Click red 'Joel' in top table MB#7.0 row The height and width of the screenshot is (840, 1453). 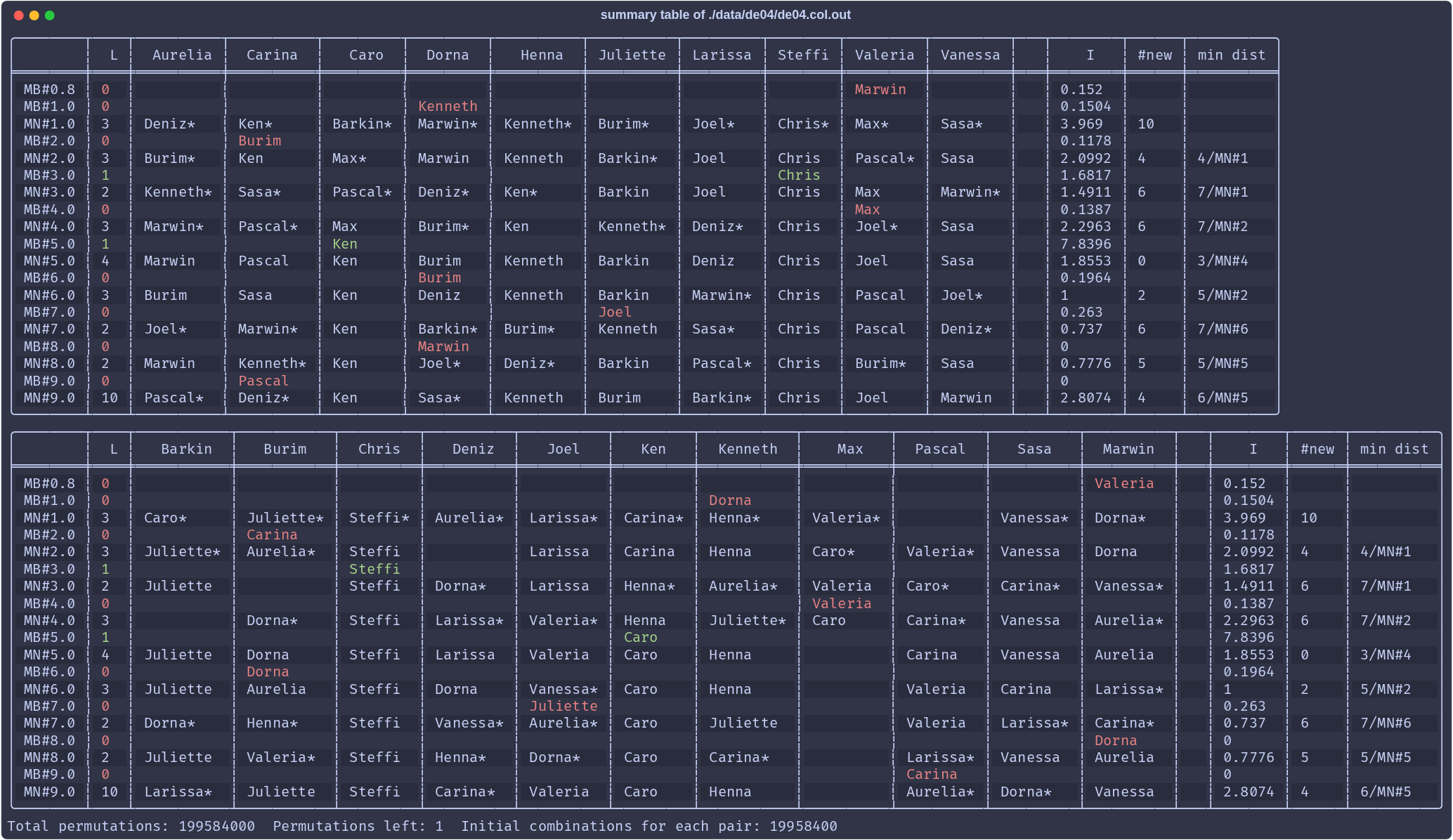coord(615,312)
